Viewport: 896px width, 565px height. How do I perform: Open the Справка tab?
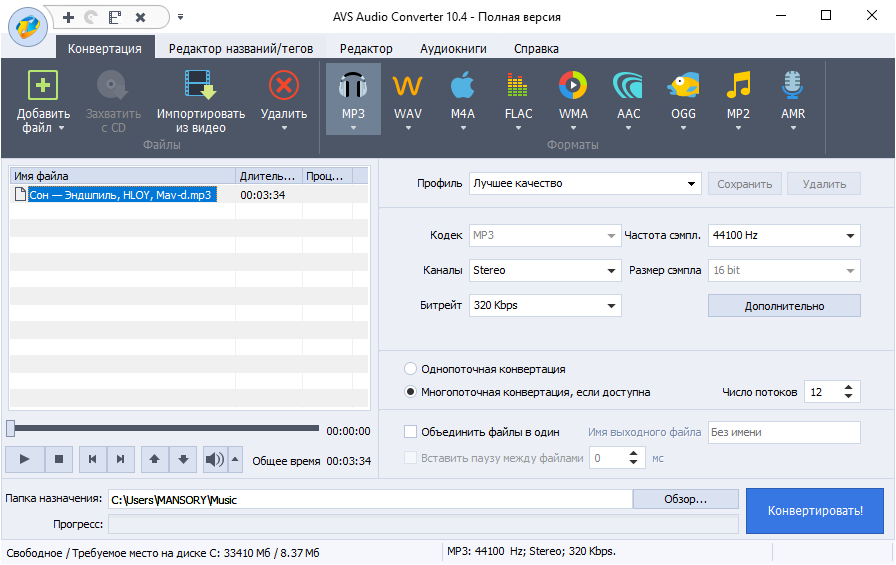pos(536,49)
